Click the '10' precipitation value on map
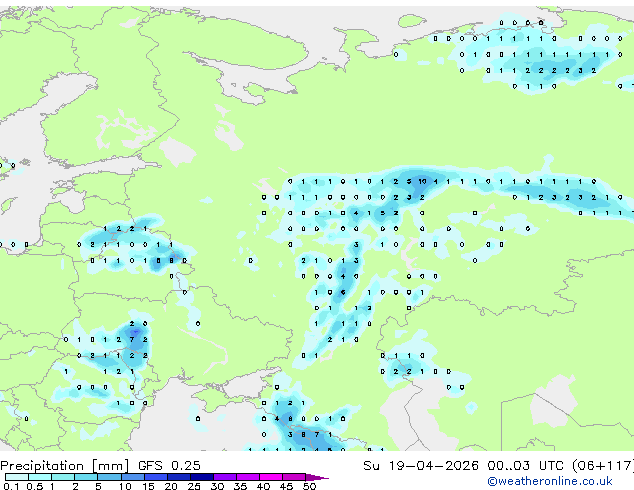 coord(422,182)
